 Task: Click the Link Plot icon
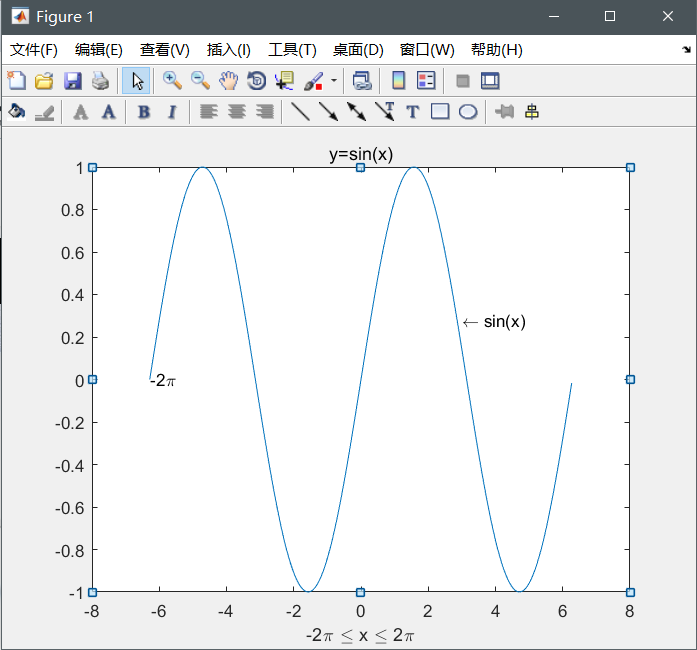coord(362,81)
